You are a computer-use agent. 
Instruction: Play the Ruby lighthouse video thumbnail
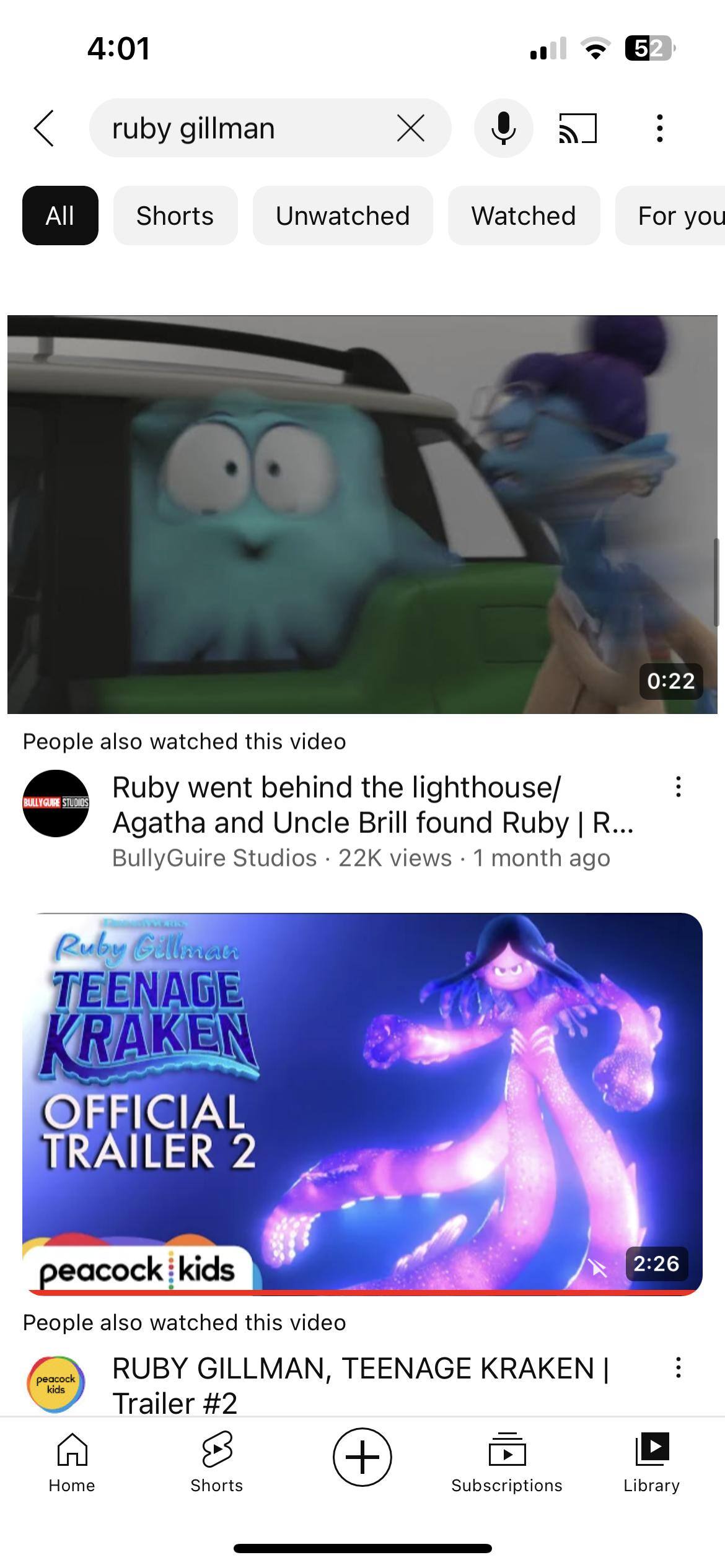pyautogui.click(x=362, y=515)
